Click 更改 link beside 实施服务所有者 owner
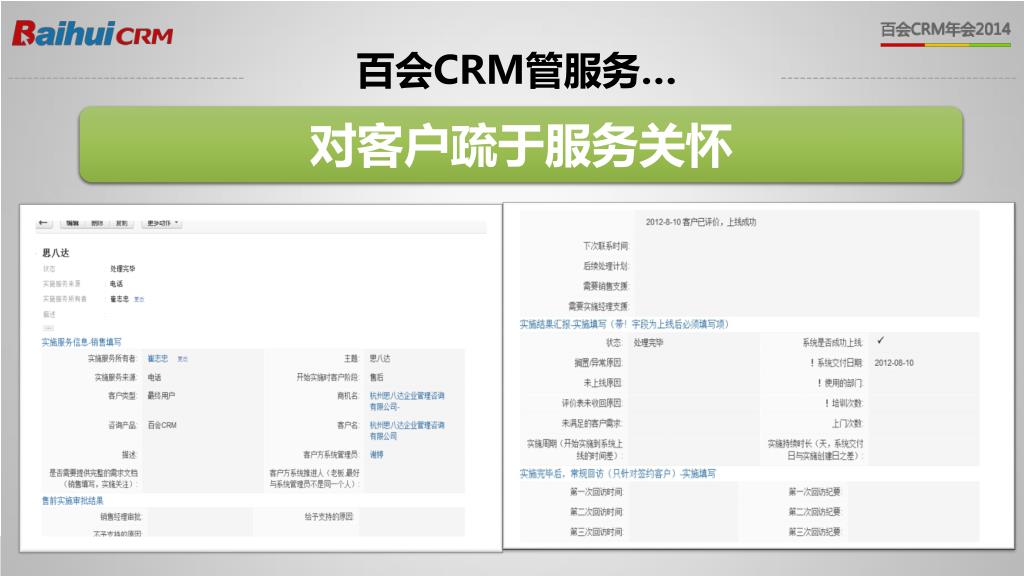The height and width of the screenshot is (576, 1024). pos(183,359)
